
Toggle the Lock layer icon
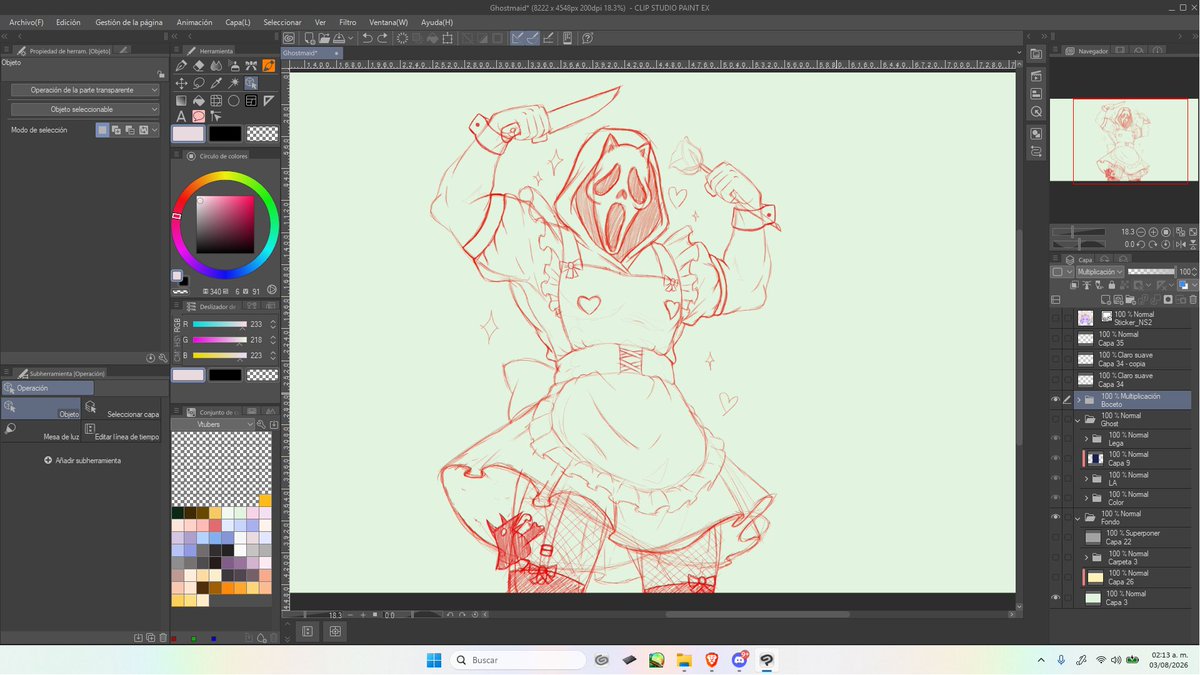[1112, 285]
